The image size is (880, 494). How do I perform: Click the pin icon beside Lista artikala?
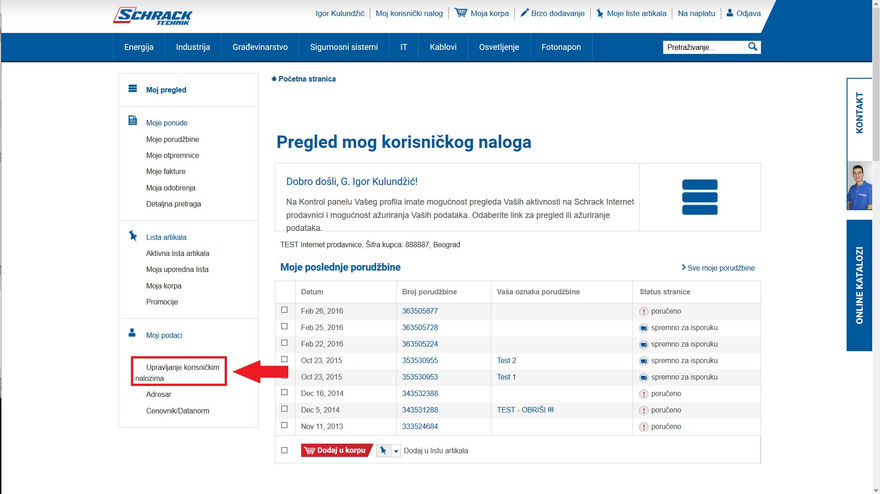[132, 235]
